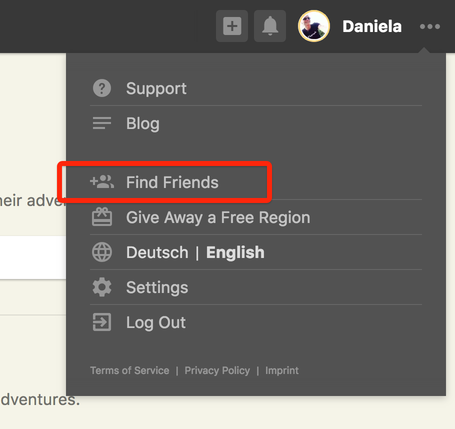The image size is (455, 429).
Task: Click the Settings gear icon
Action: [x=102, y=287]
